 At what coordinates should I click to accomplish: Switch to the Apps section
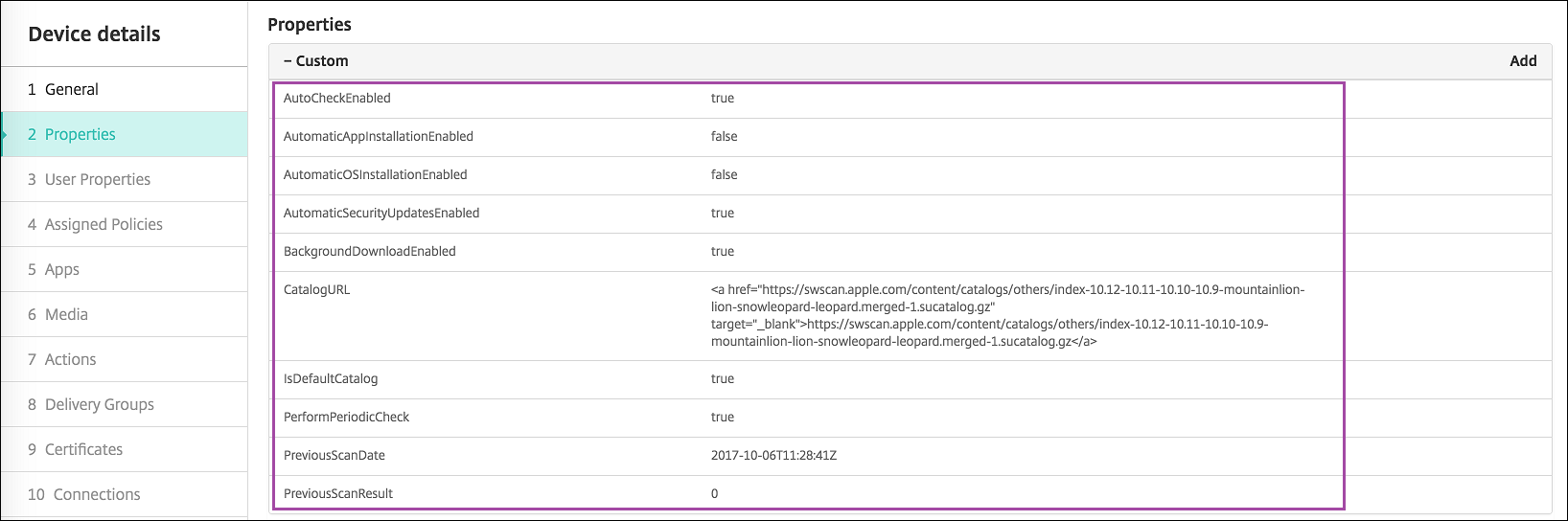(61, 269)
